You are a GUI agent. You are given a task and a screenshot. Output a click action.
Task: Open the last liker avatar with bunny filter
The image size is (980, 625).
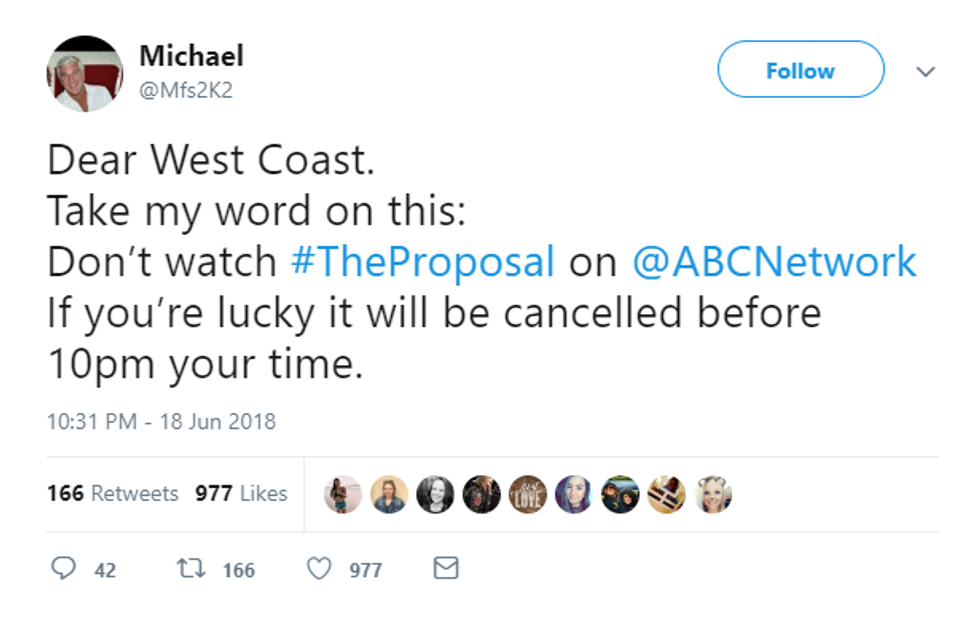click(713, 494)
